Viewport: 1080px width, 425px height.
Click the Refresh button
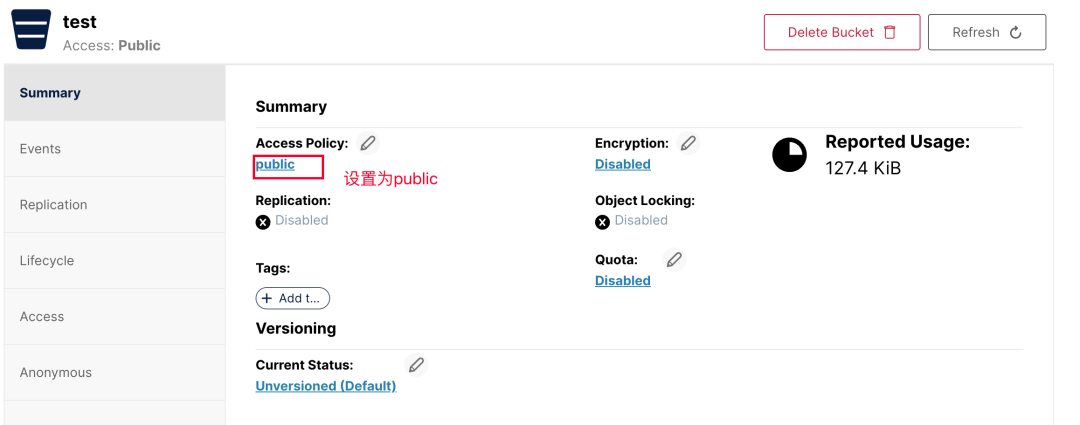click(986, 32)
